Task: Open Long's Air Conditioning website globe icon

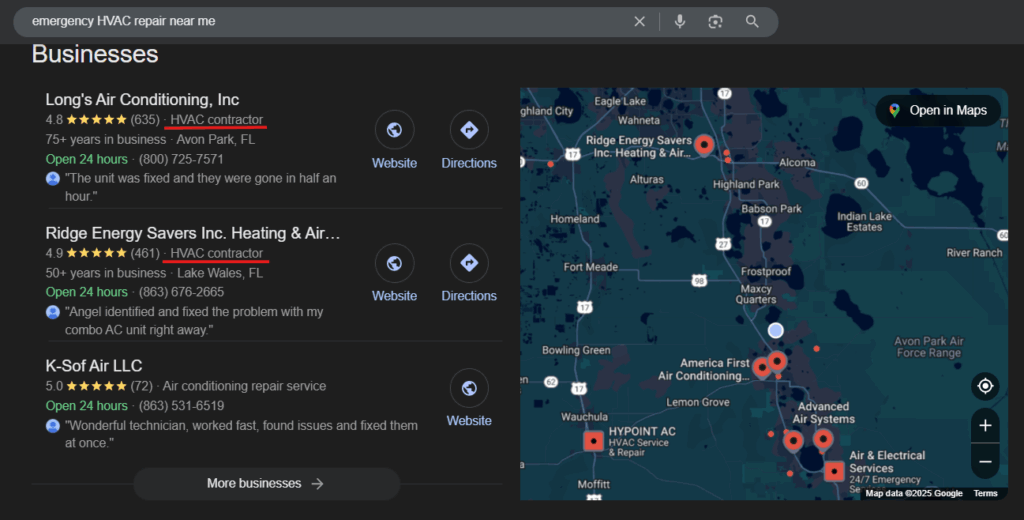Action: click(394, 130)
